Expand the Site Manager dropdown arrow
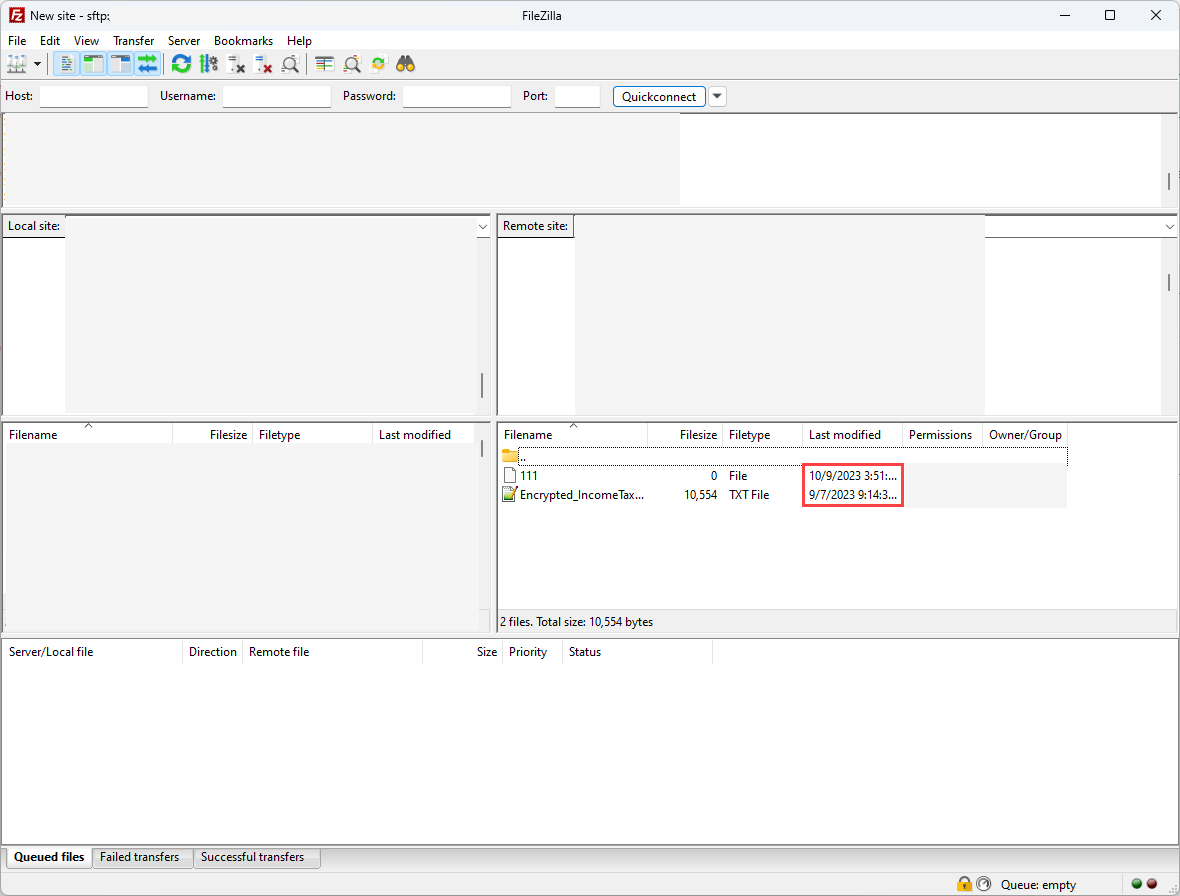The height and width of the screenshot is (896, 1180). 37,64
